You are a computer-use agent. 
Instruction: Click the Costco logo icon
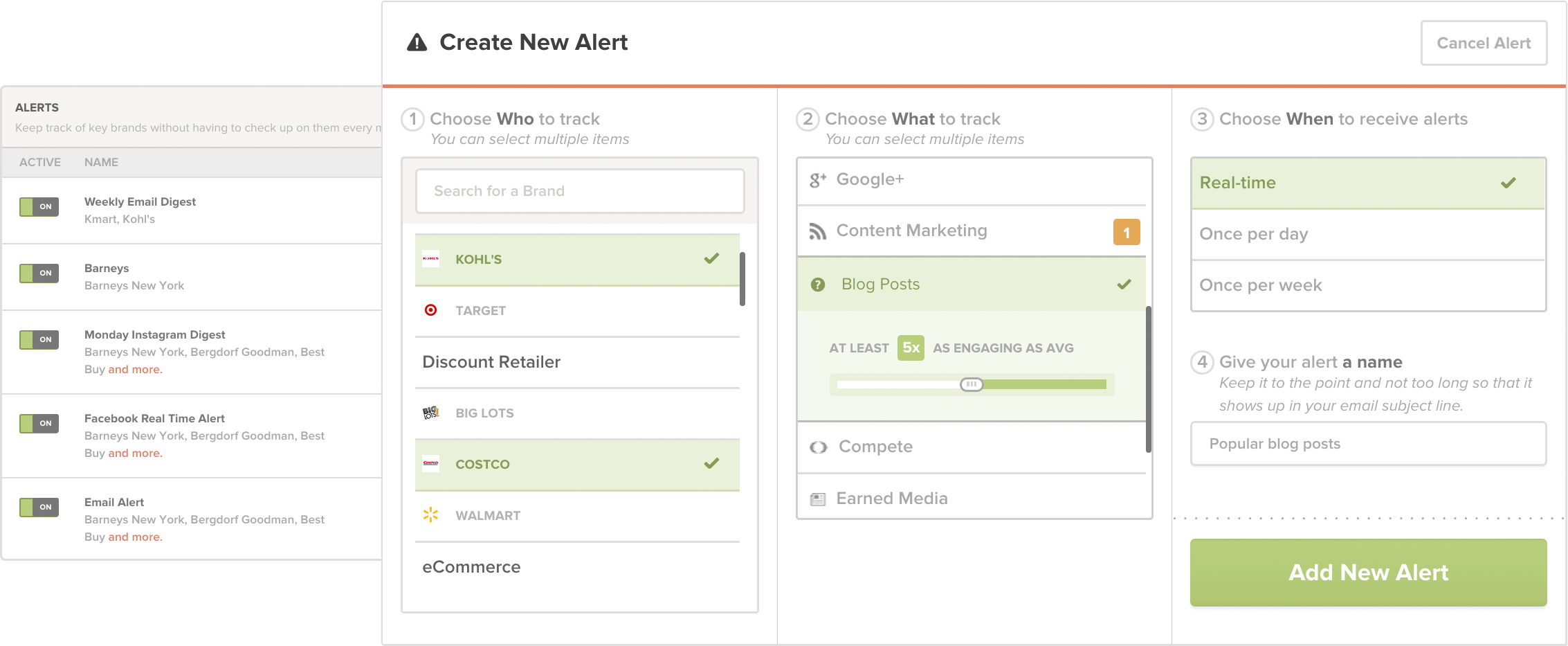click(x=430, y=464)
